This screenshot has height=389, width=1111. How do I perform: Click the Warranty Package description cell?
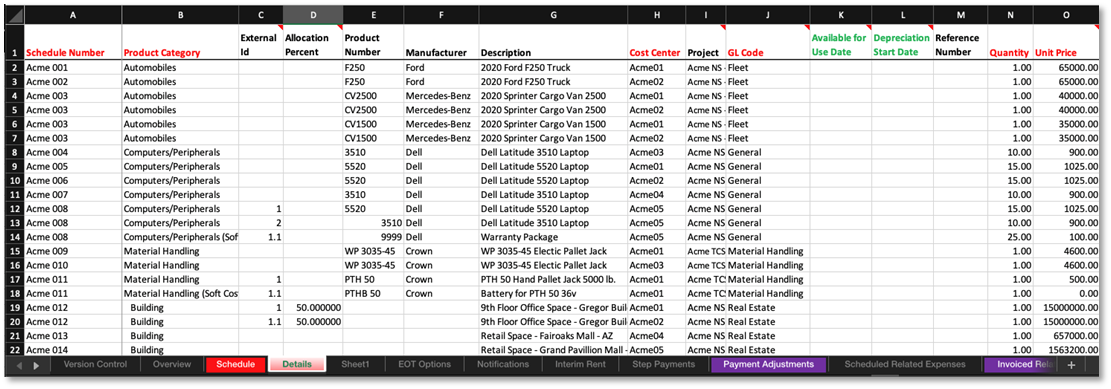coord(553,237)
